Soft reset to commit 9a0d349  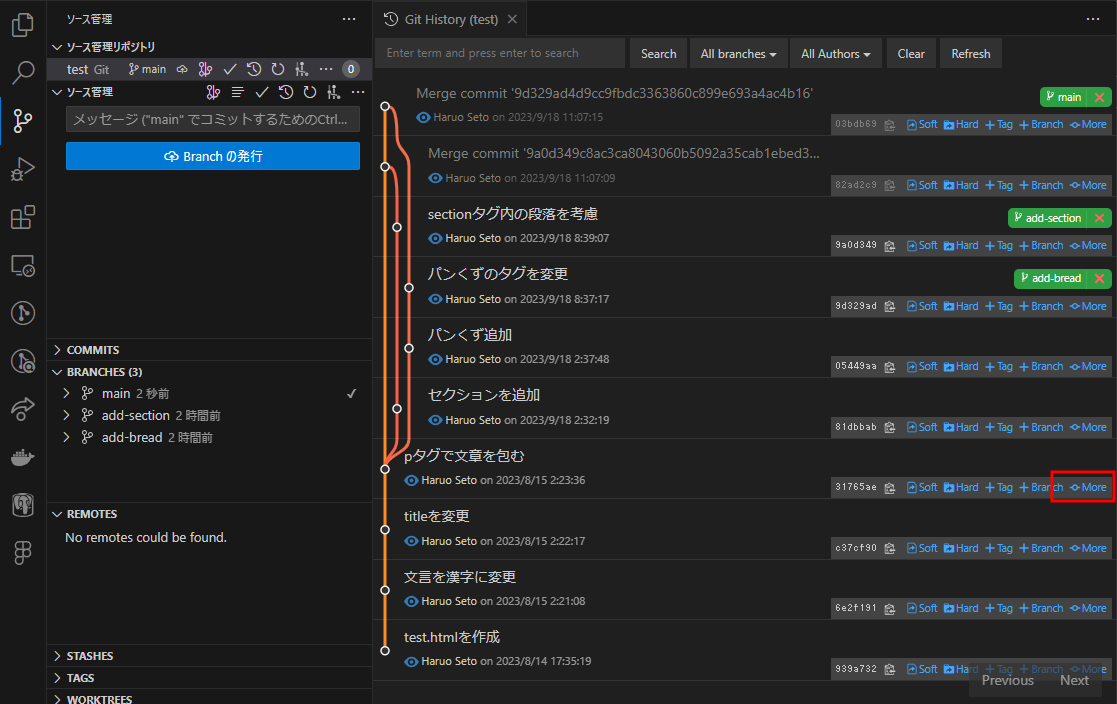pyautogui.click(x=922, y=245)
